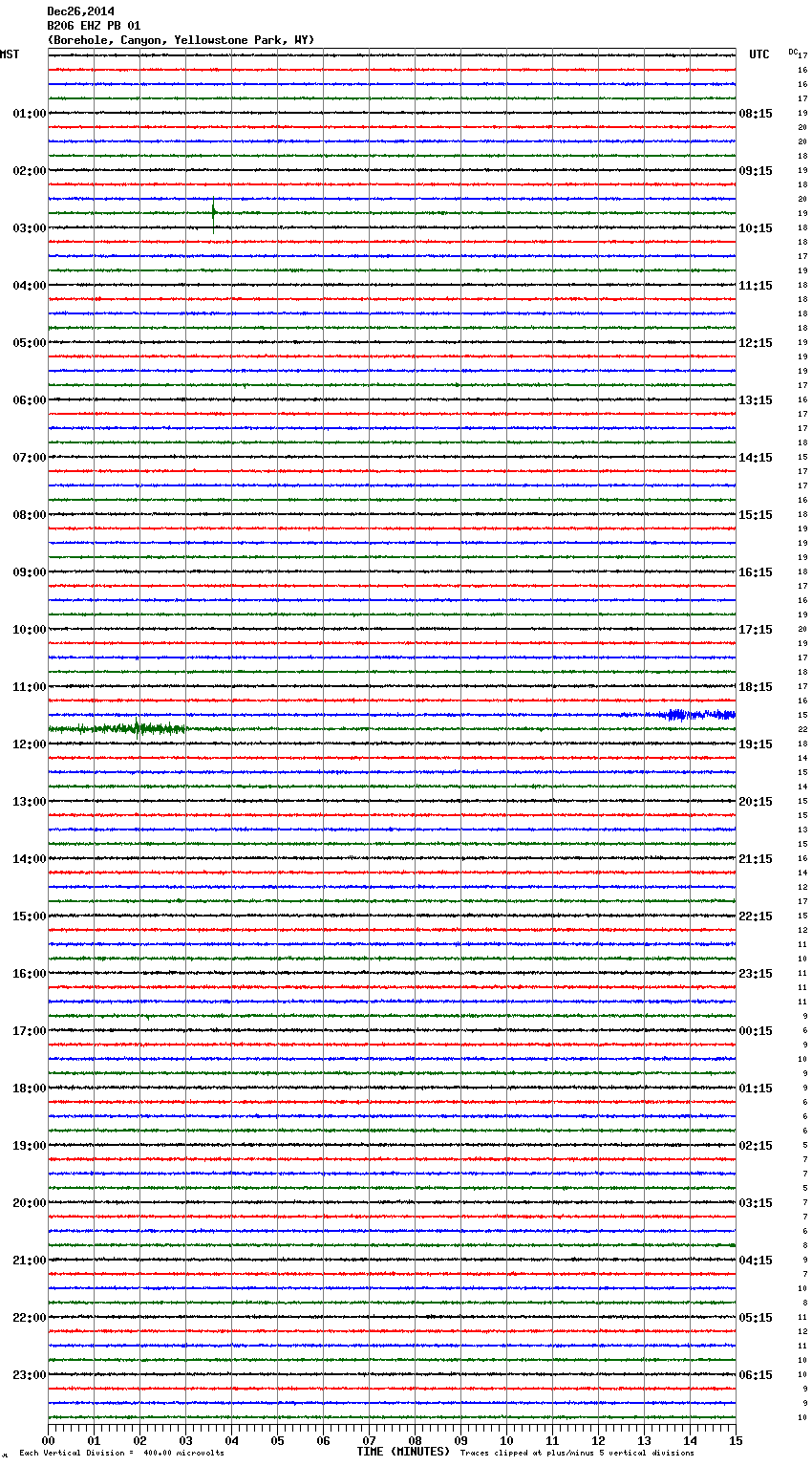
Task: Click the 10:15 UTC time label
Action: click(x=756, y=228)
